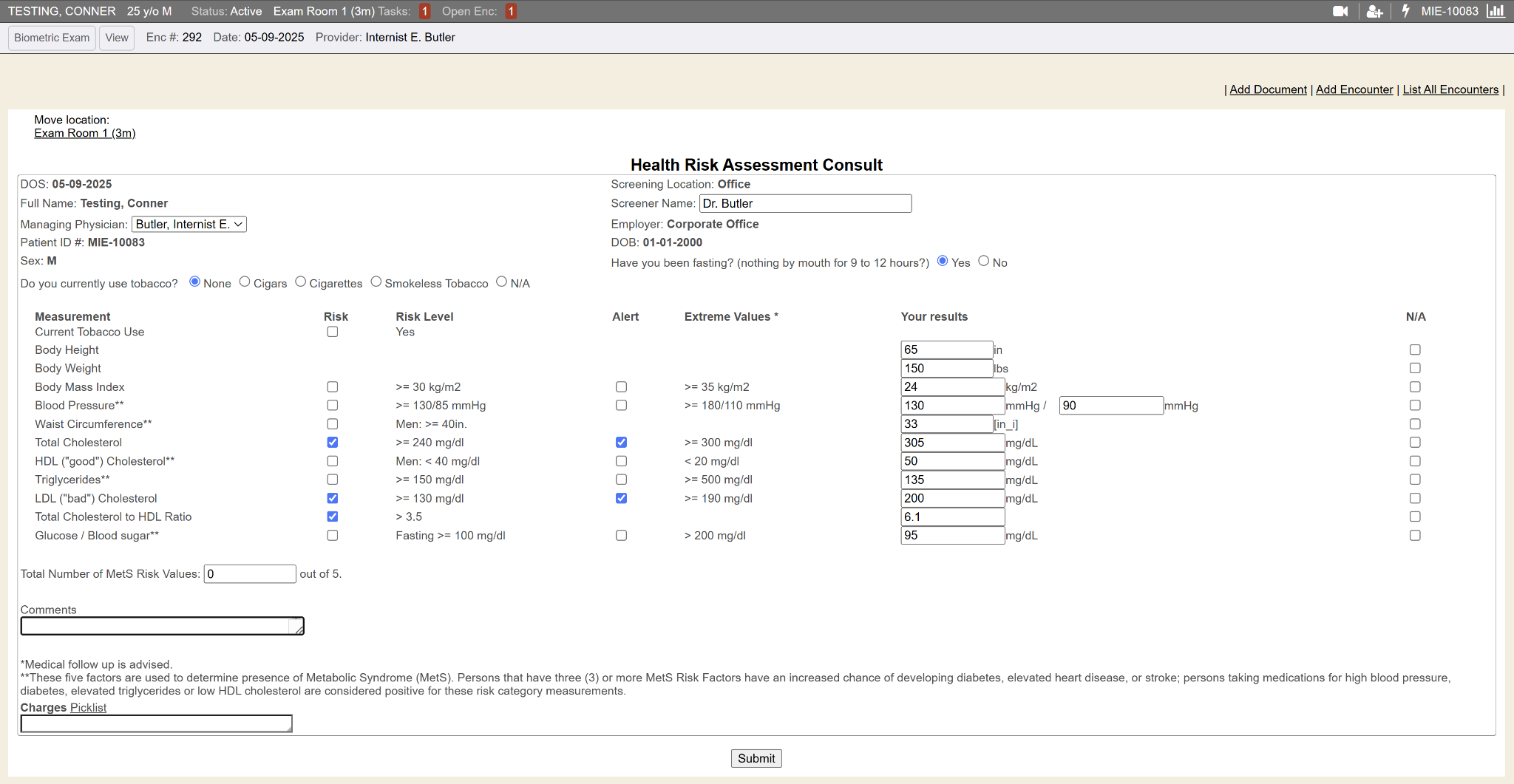
Task: Open the List All Encounters link
Action: 1450,89
